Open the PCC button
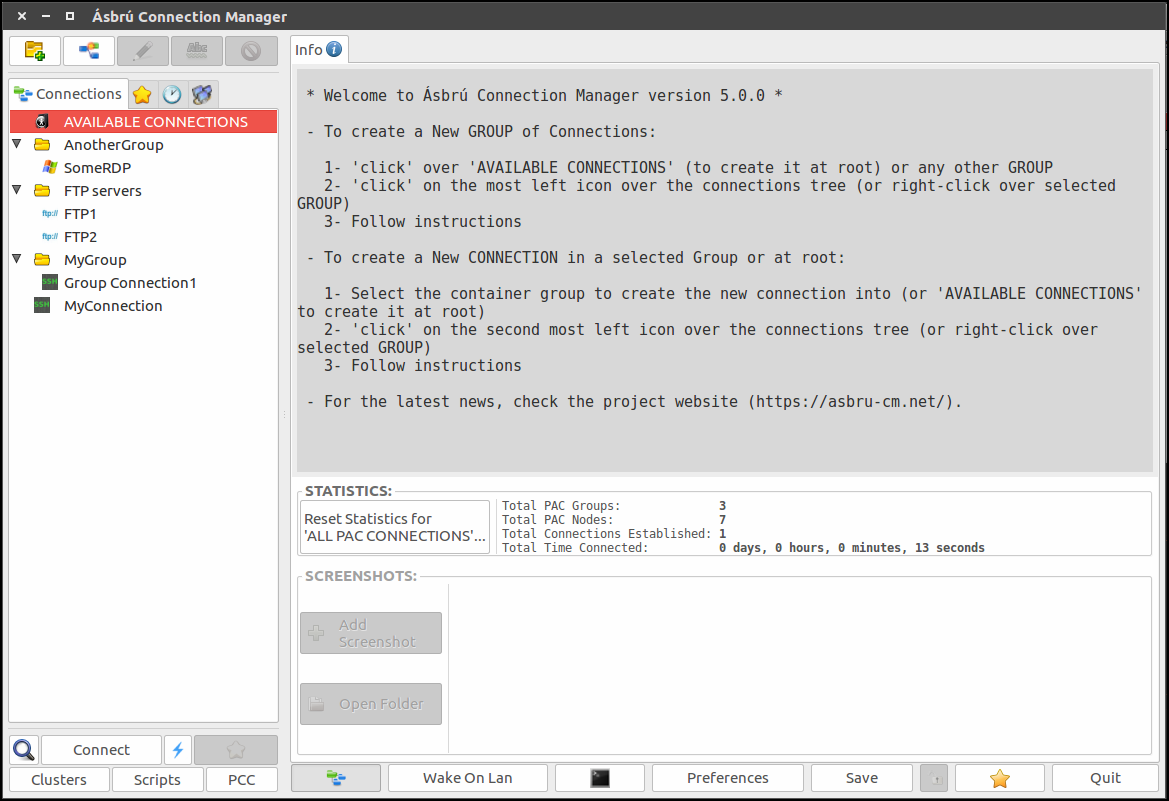This screenshot has height=801, width=1169. point(242,779)
